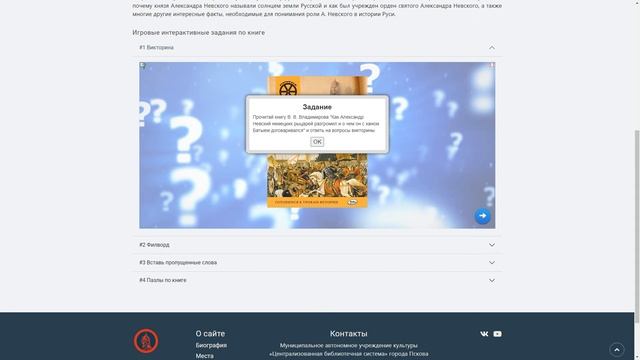
Task: Confirm the Задание dialog with OK
Action: 317,142
